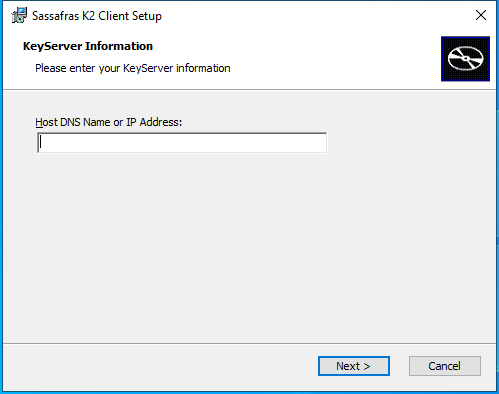Open system menu via setup title icon
Viewport: 499px width, 394px height.
coord(19,15)
